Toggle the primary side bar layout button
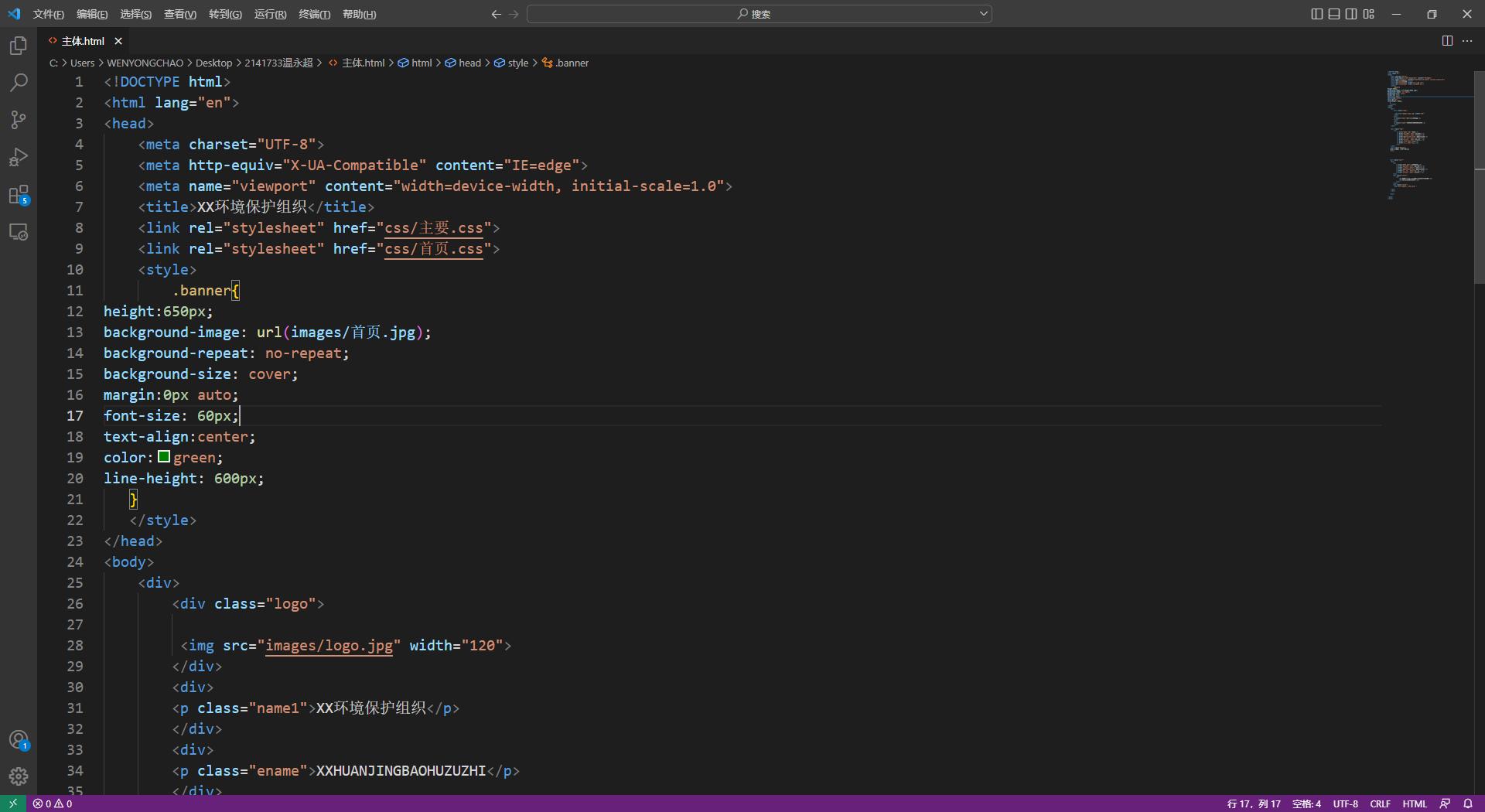The height and width of the screenshot is (812, 1485). [x=1317, y=14]
